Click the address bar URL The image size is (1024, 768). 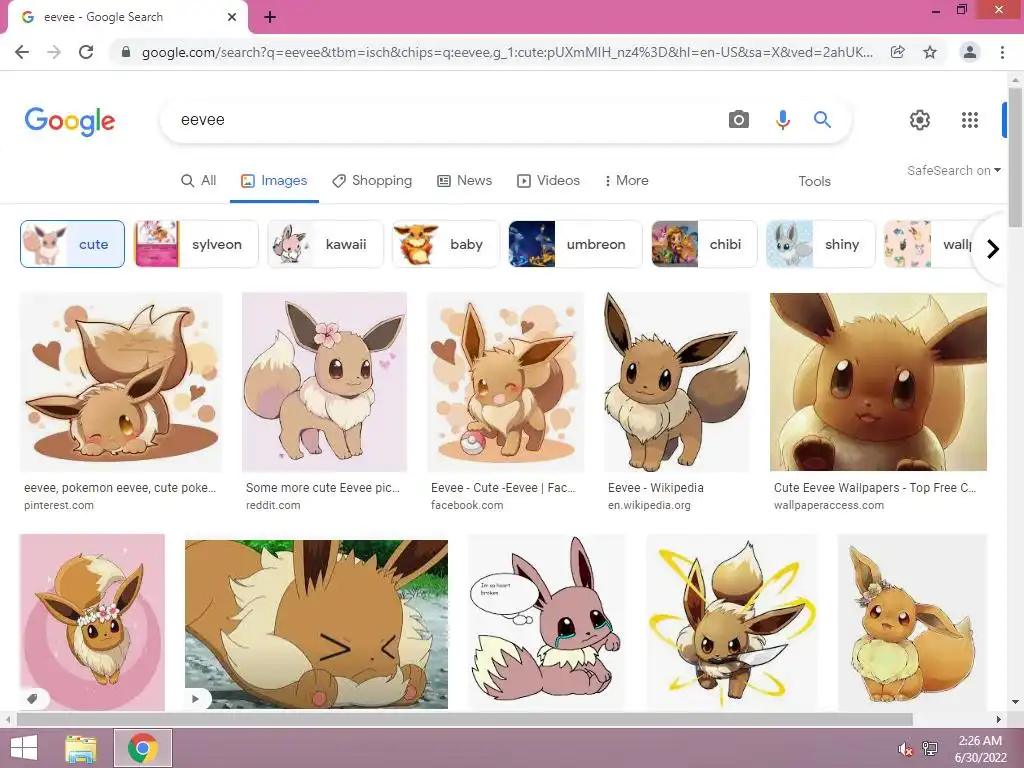tap(507, 52)
